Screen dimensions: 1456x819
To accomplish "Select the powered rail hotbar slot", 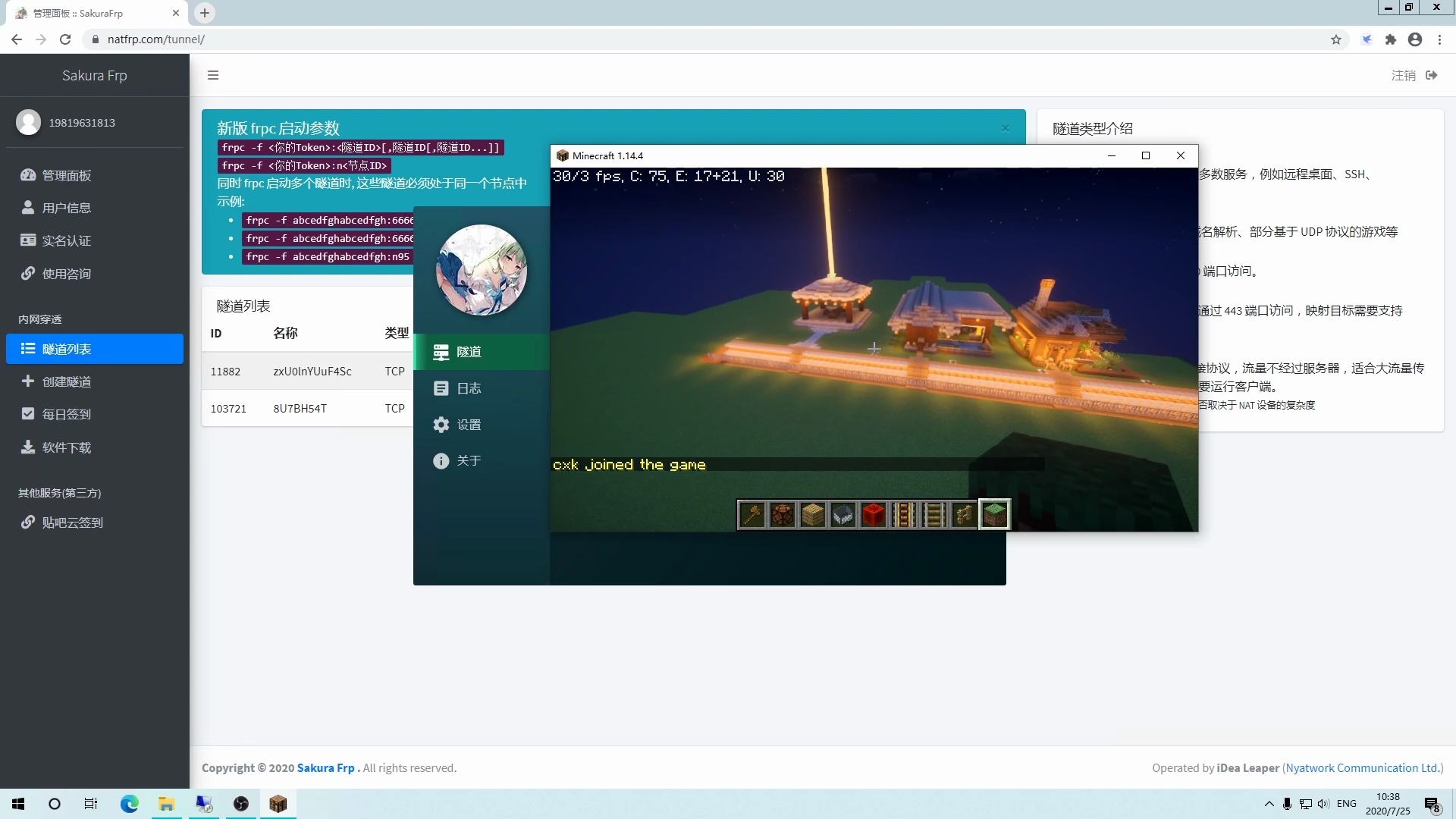I will (x=903, y=515).
